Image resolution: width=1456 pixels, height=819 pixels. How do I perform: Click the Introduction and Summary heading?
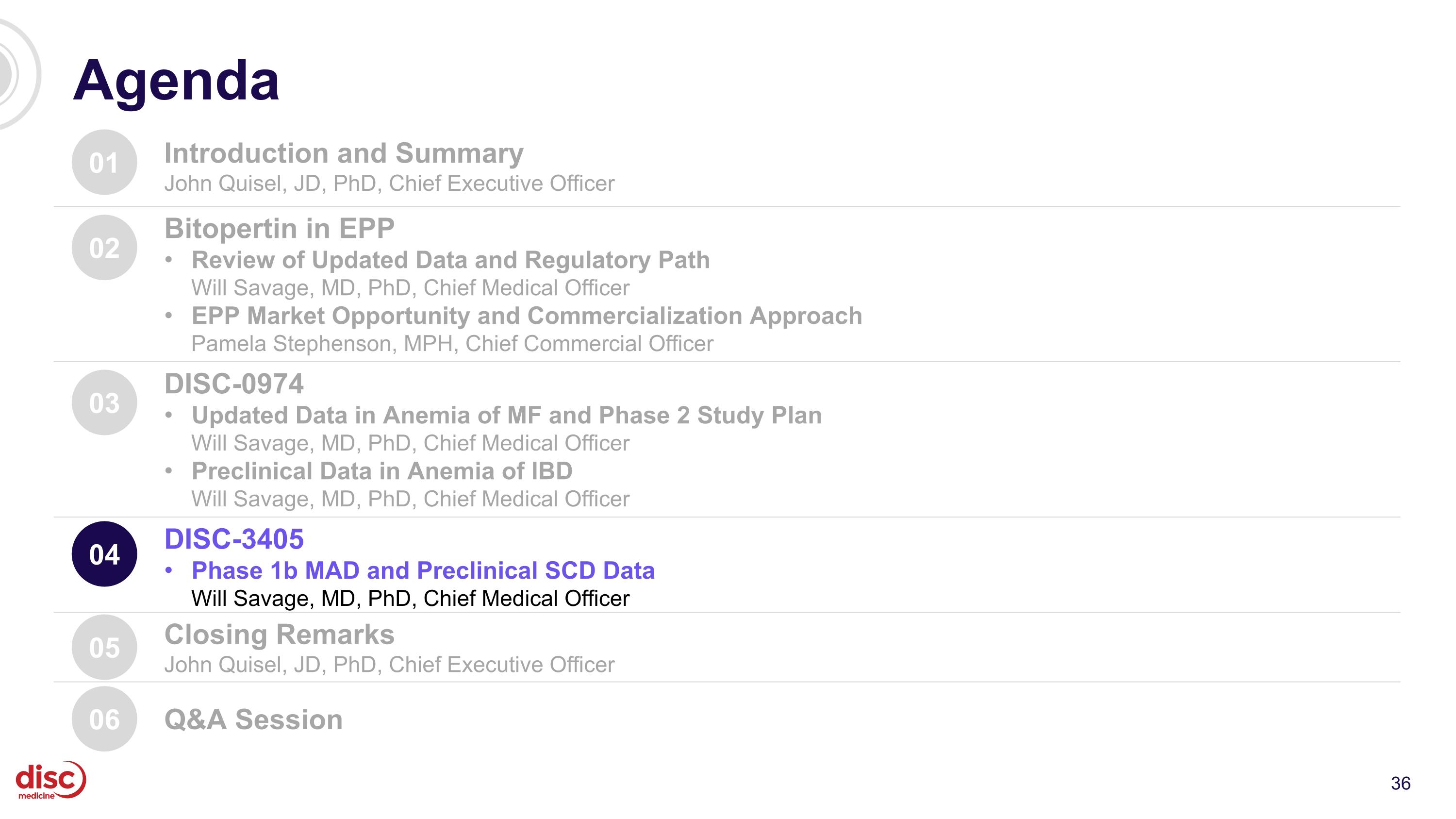coord(344,153)
